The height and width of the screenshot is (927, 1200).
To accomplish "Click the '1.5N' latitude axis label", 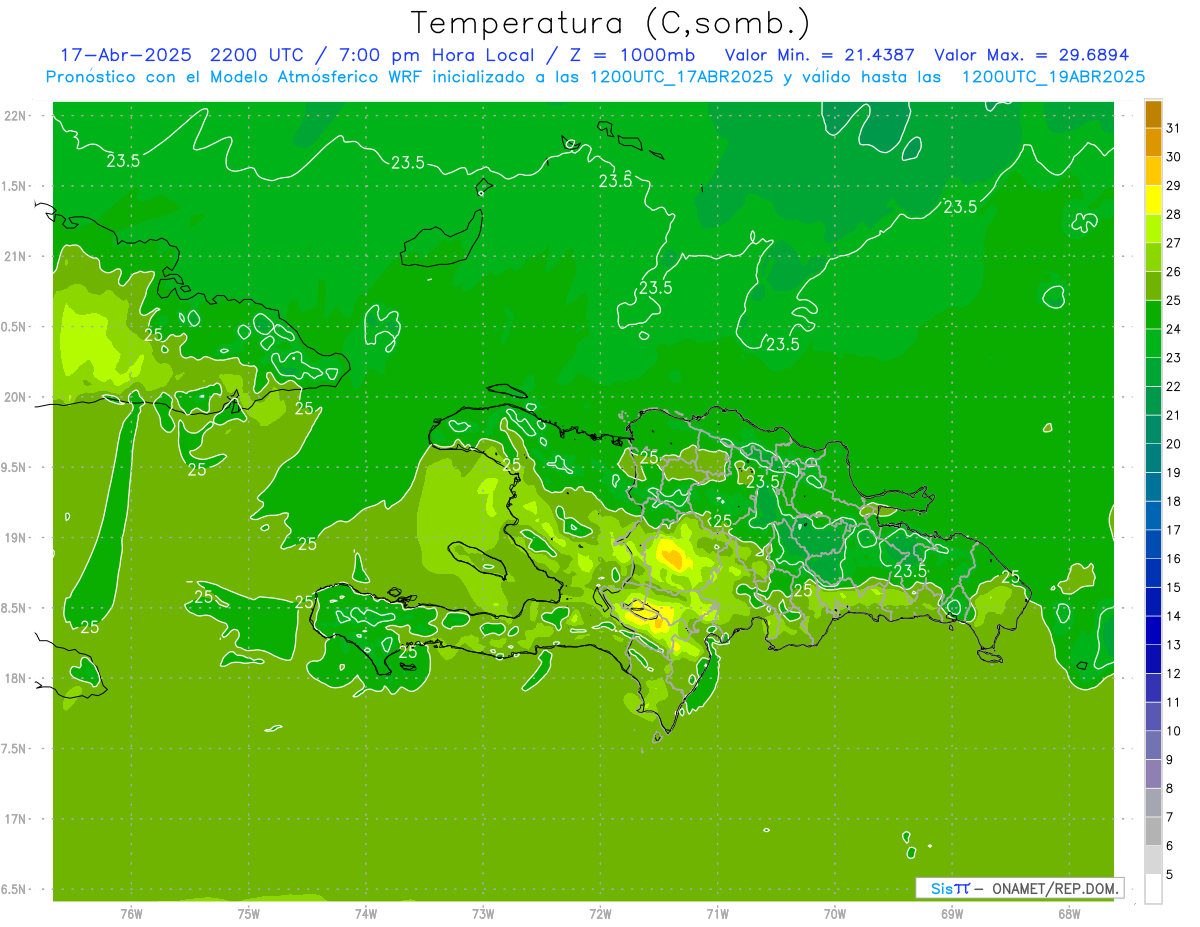I will [x=16, y=186].
